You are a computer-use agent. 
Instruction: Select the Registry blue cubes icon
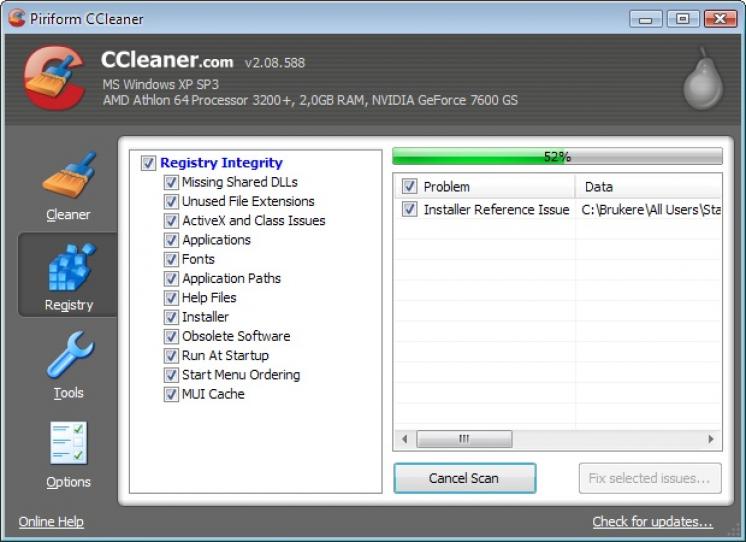(x=70, y=266)
